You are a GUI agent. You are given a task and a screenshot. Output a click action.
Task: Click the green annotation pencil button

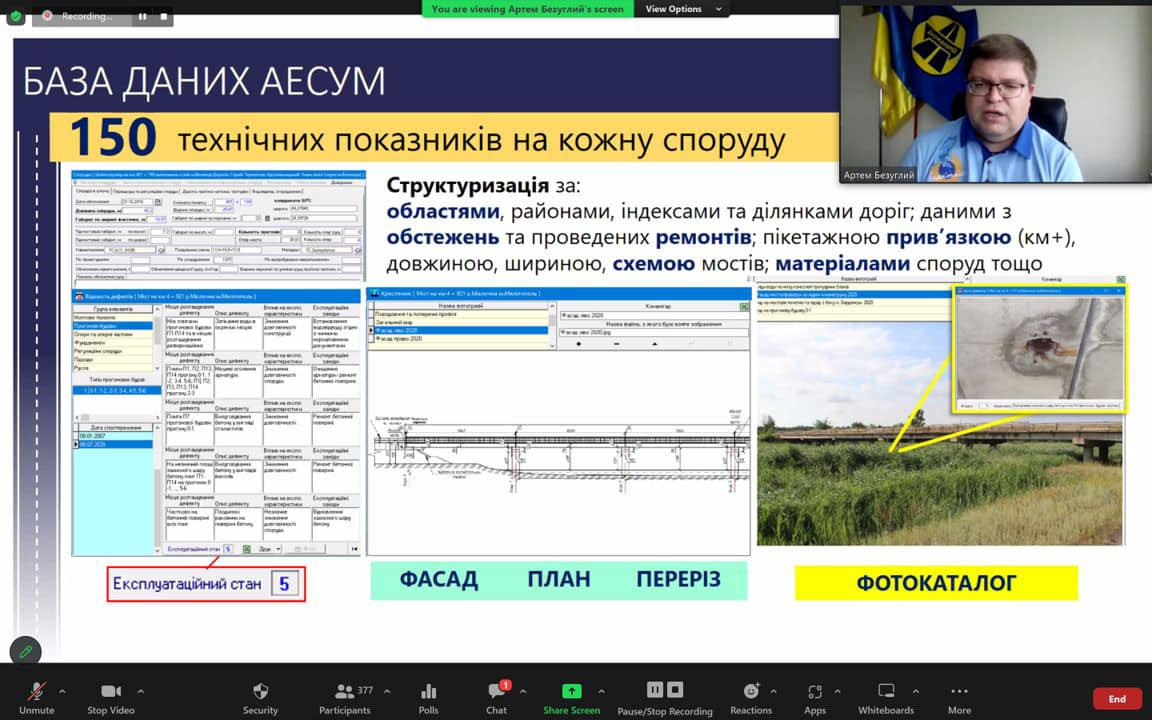coord(26,651)
